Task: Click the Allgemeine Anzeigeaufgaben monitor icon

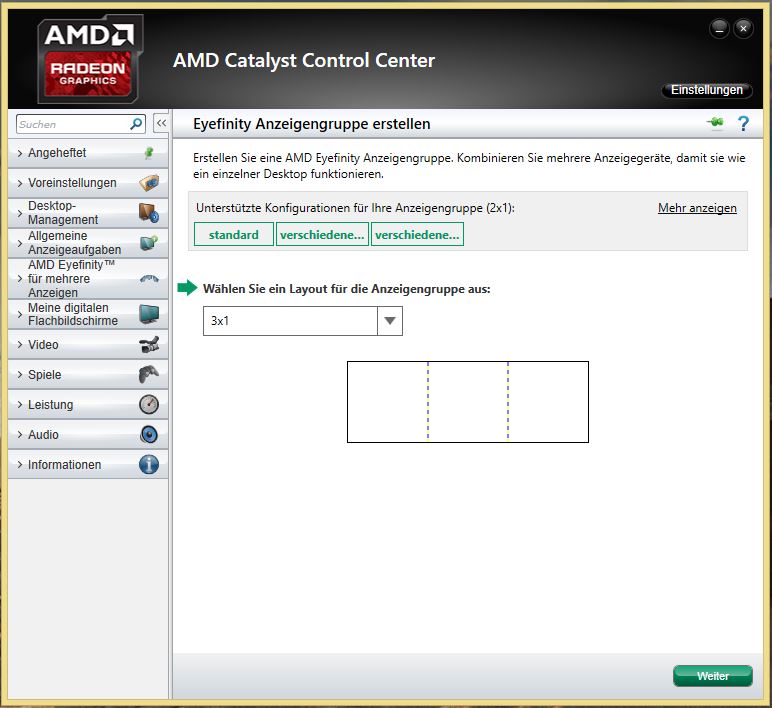Action: [149, 243]
